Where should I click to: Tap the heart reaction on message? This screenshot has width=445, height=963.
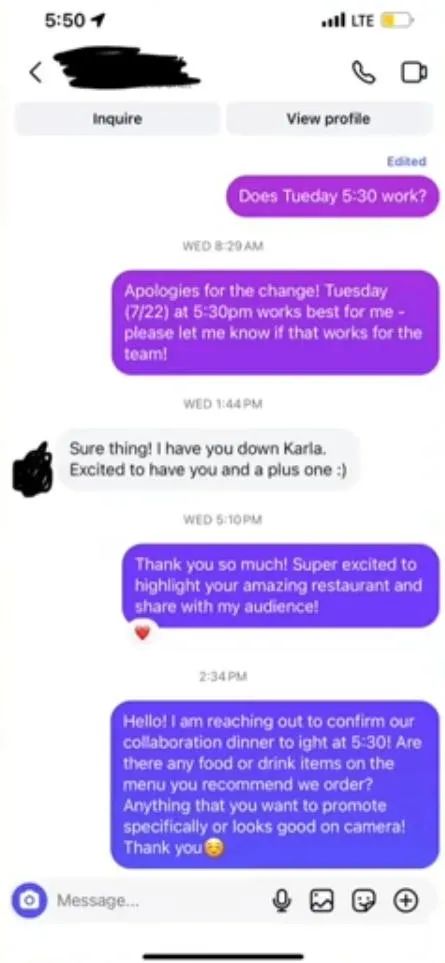[142, 633]
